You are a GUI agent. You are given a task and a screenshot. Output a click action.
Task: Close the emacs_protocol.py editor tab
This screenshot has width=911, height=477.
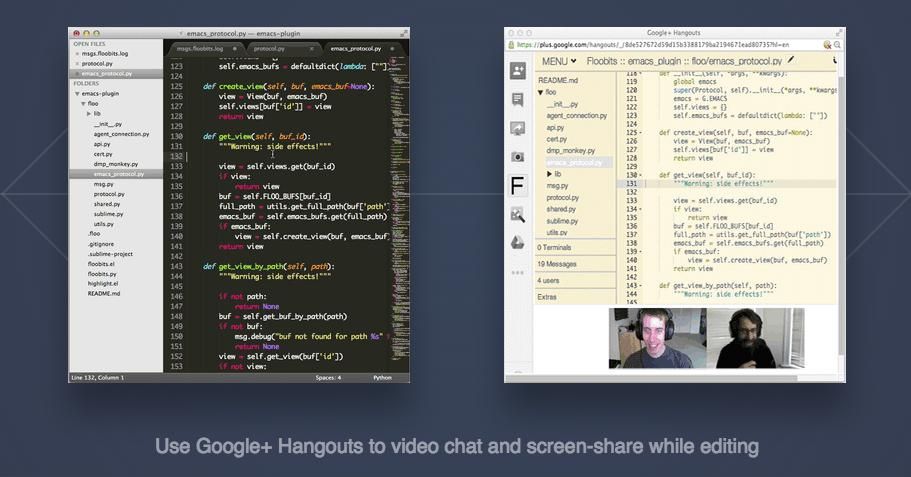[x=392, y=49]
